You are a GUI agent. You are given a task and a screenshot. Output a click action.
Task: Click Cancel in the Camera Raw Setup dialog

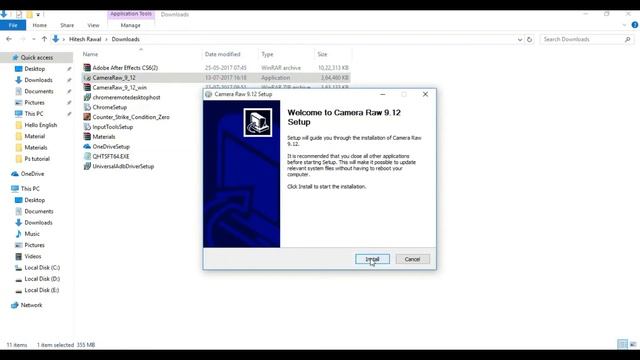click(412, 259)
